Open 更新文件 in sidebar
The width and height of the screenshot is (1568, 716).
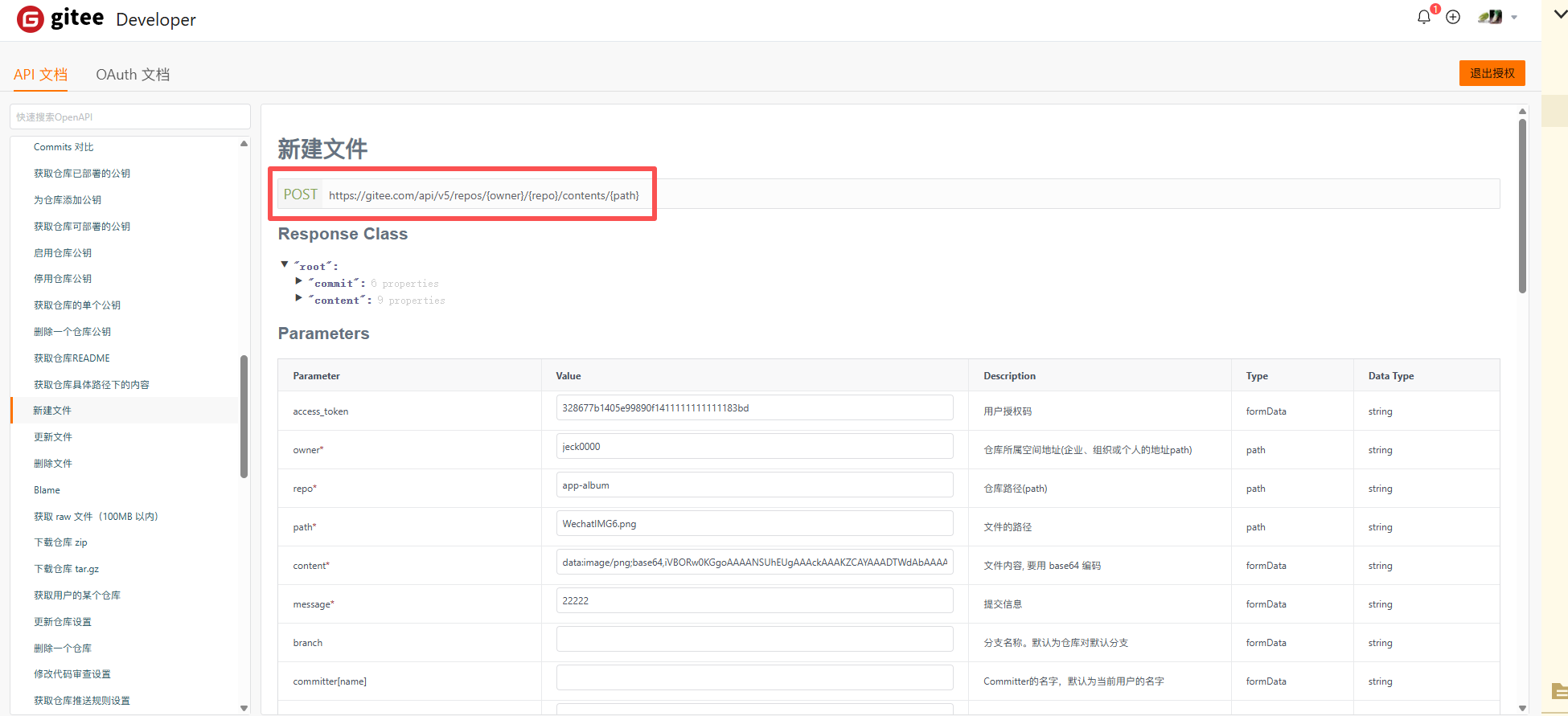53,437
